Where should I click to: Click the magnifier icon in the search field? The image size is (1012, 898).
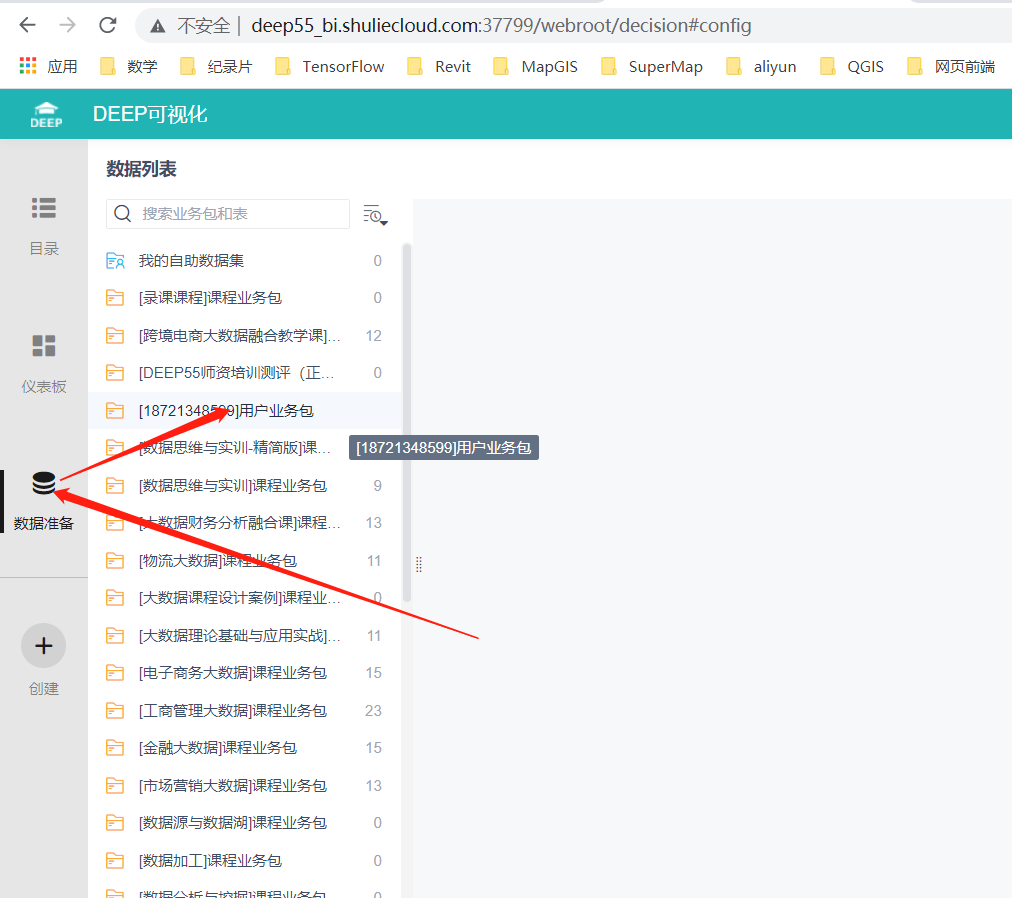click(x=122, y=213)
